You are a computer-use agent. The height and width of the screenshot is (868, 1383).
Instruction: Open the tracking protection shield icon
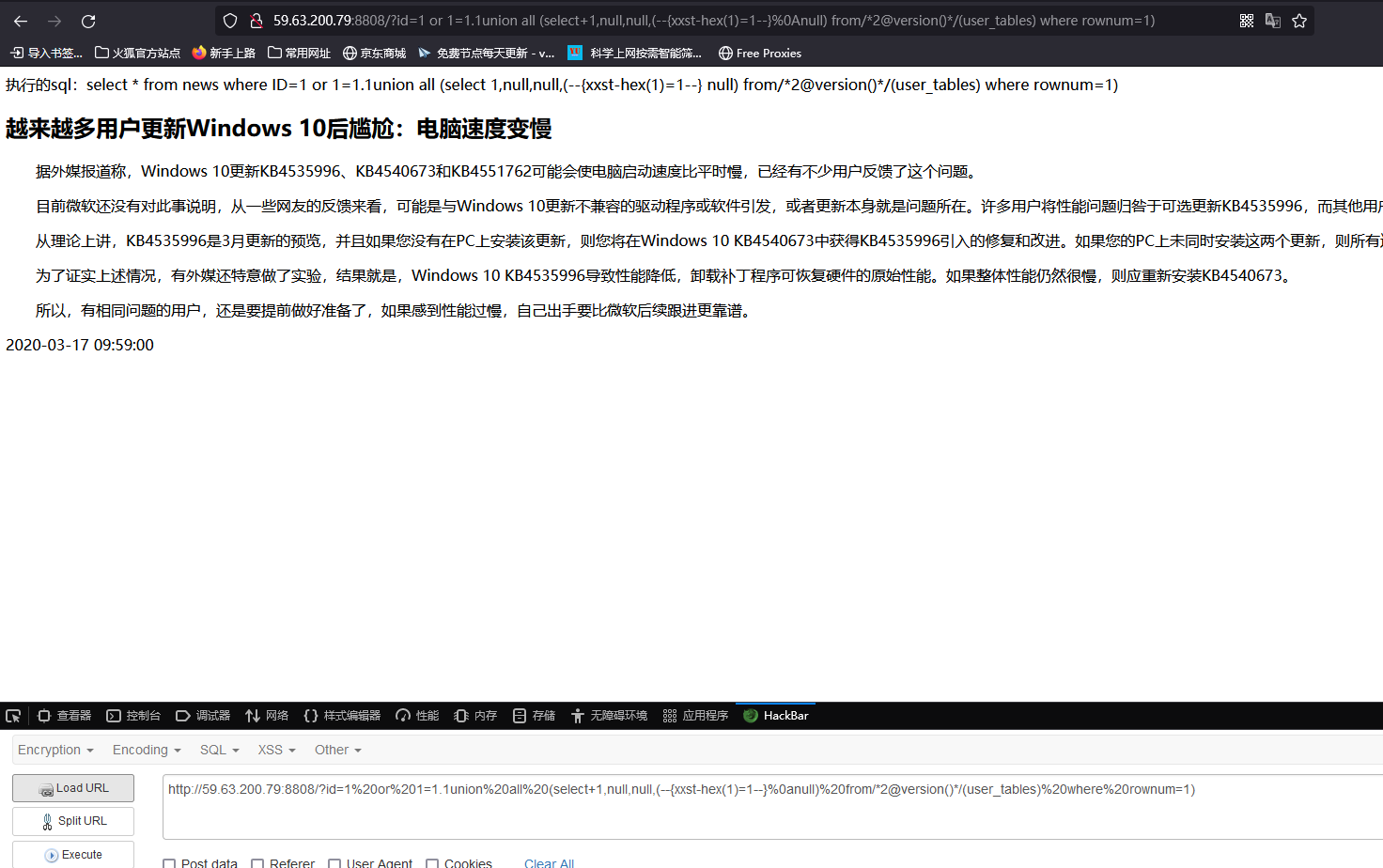230,21
